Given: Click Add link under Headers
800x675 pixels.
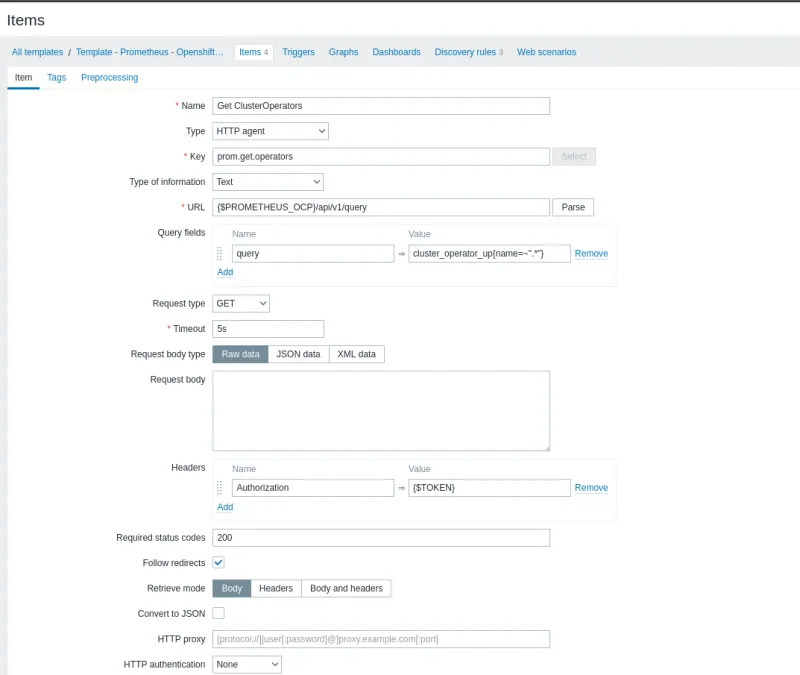Looking at the screenshot, I should tap(225, 507).
